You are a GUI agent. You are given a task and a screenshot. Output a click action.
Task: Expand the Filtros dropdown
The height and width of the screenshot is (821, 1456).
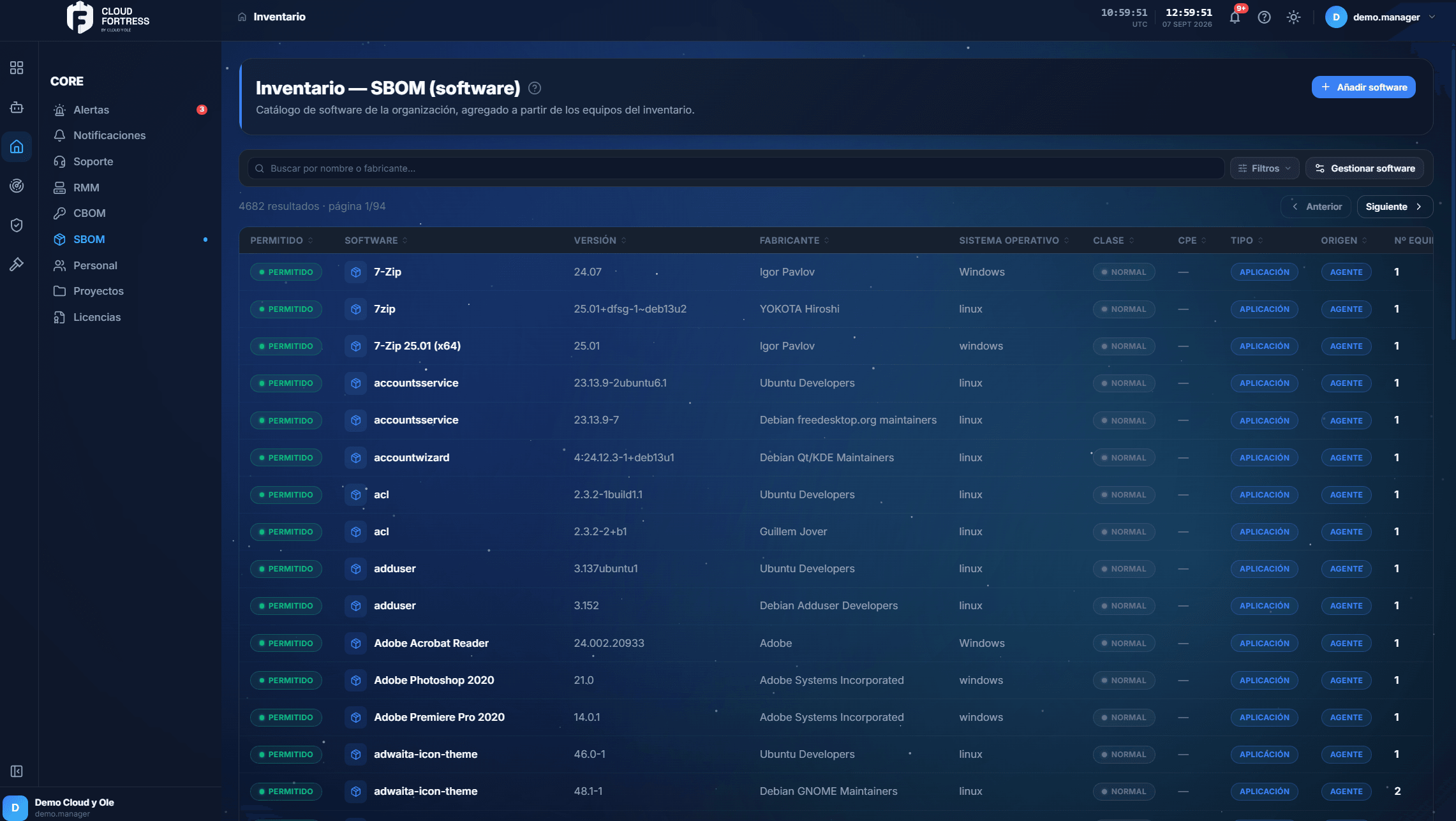(1265, 168)
